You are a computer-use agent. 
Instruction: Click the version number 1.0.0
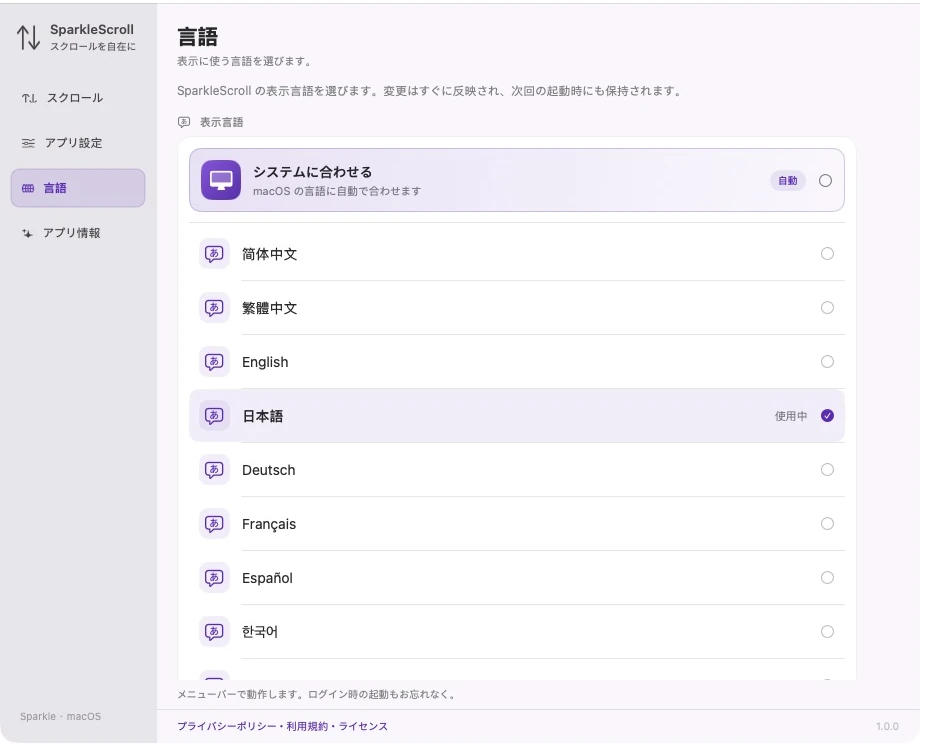(x=887, y=727)
